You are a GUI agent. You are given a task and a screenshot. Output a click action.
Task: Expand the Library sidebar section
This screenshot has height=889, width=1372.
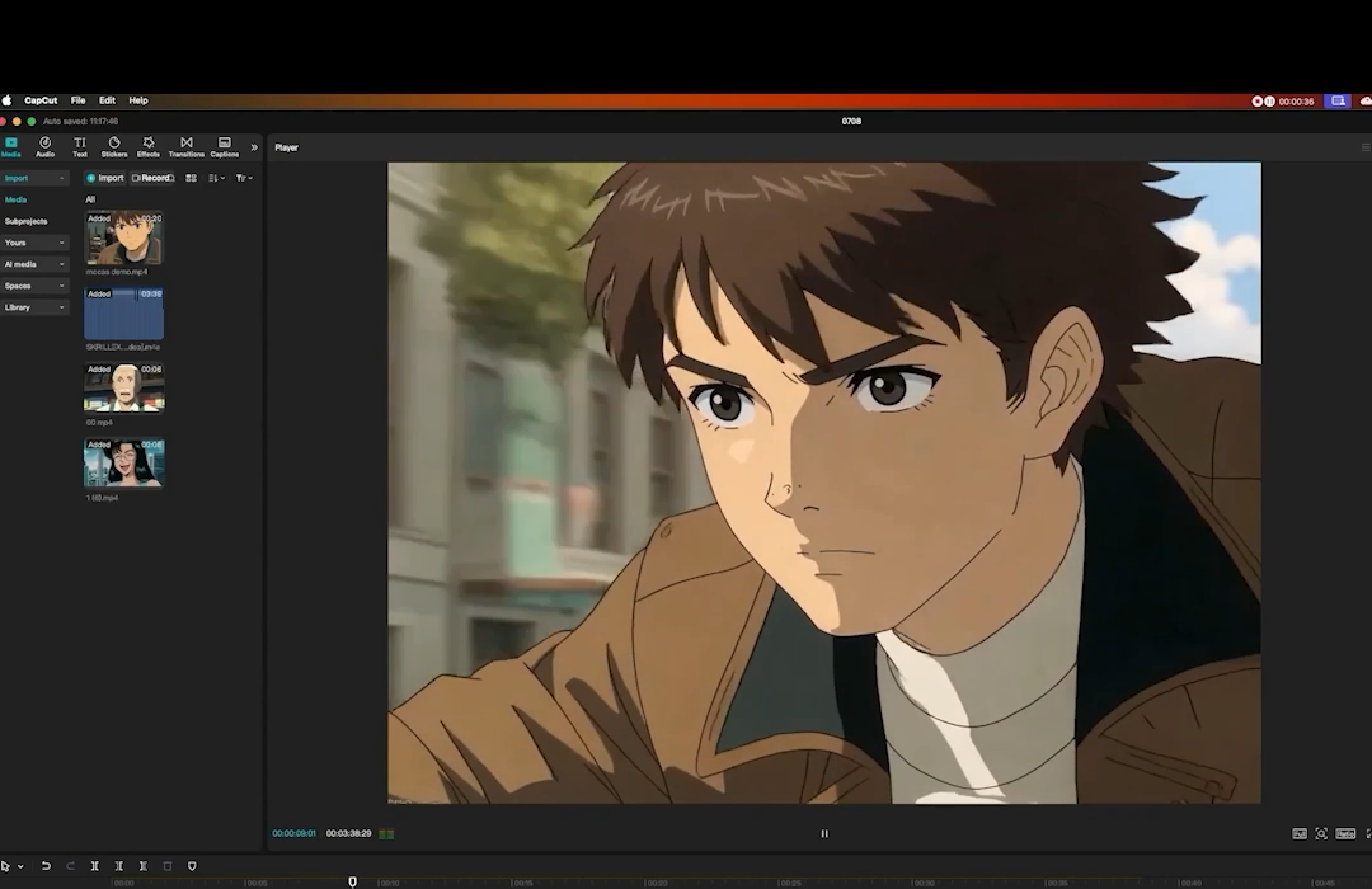[34, 307]
